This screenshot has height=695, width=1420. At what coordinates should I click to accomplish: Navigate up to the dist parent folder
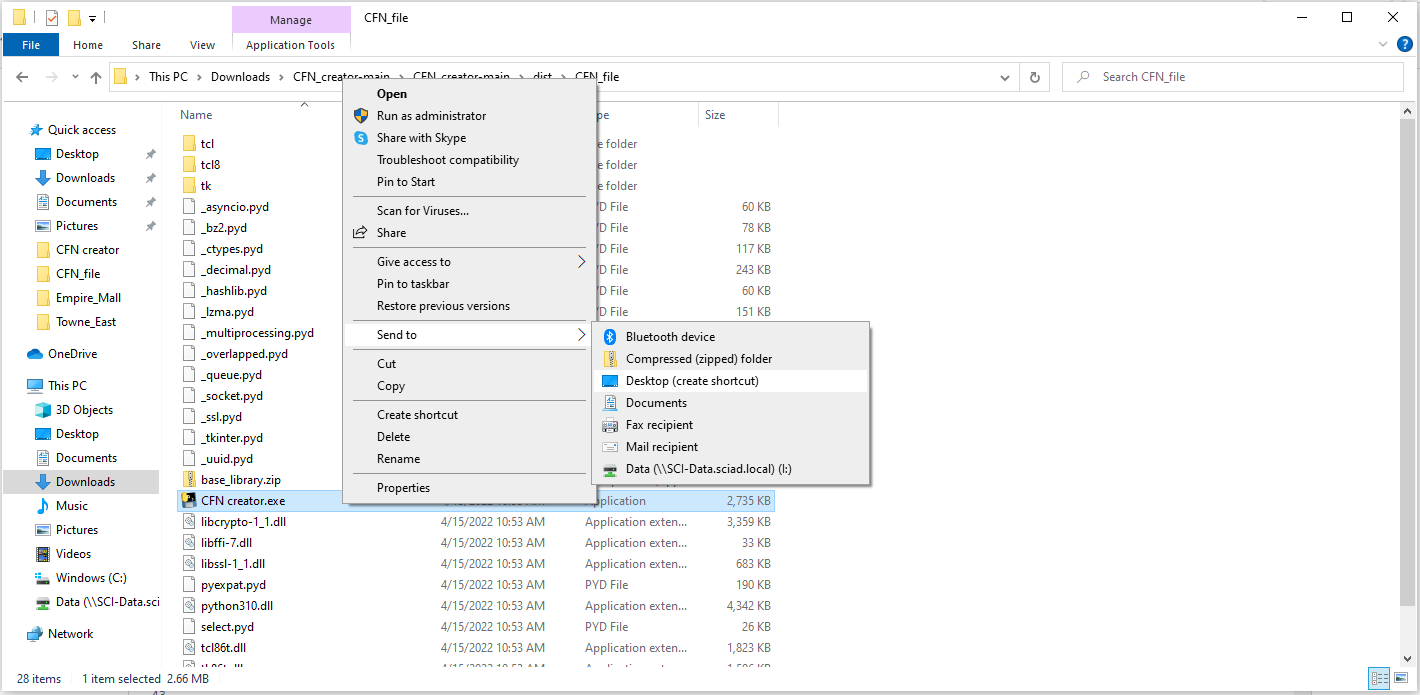(95, 76)
